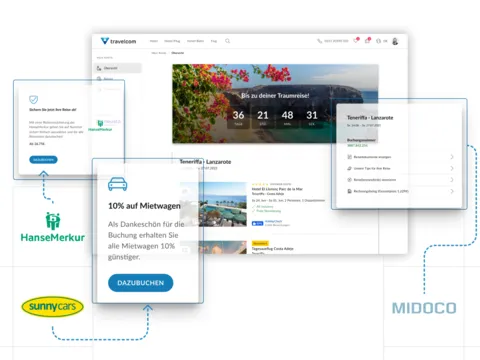Open the wishlist heart icon with badge

[356, 41]
